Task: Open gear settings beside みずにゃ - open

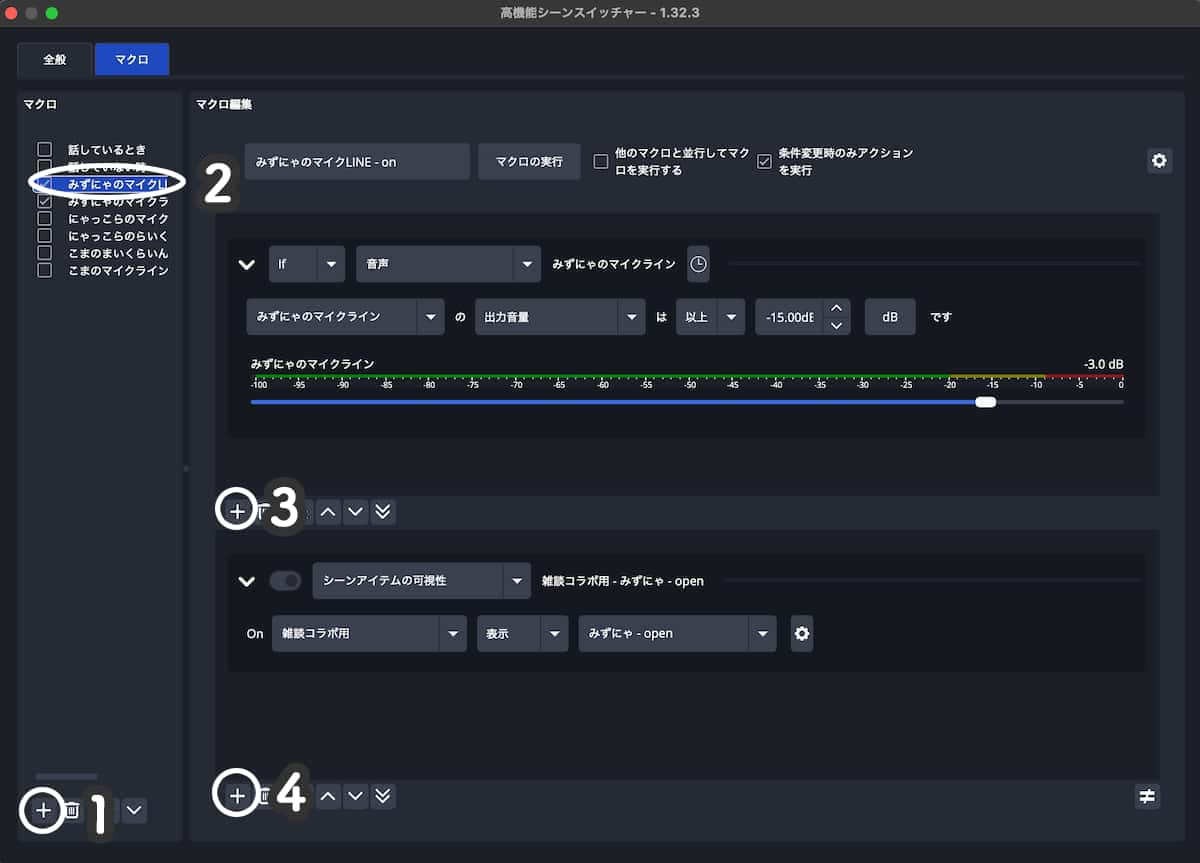Action: point(801,633)
